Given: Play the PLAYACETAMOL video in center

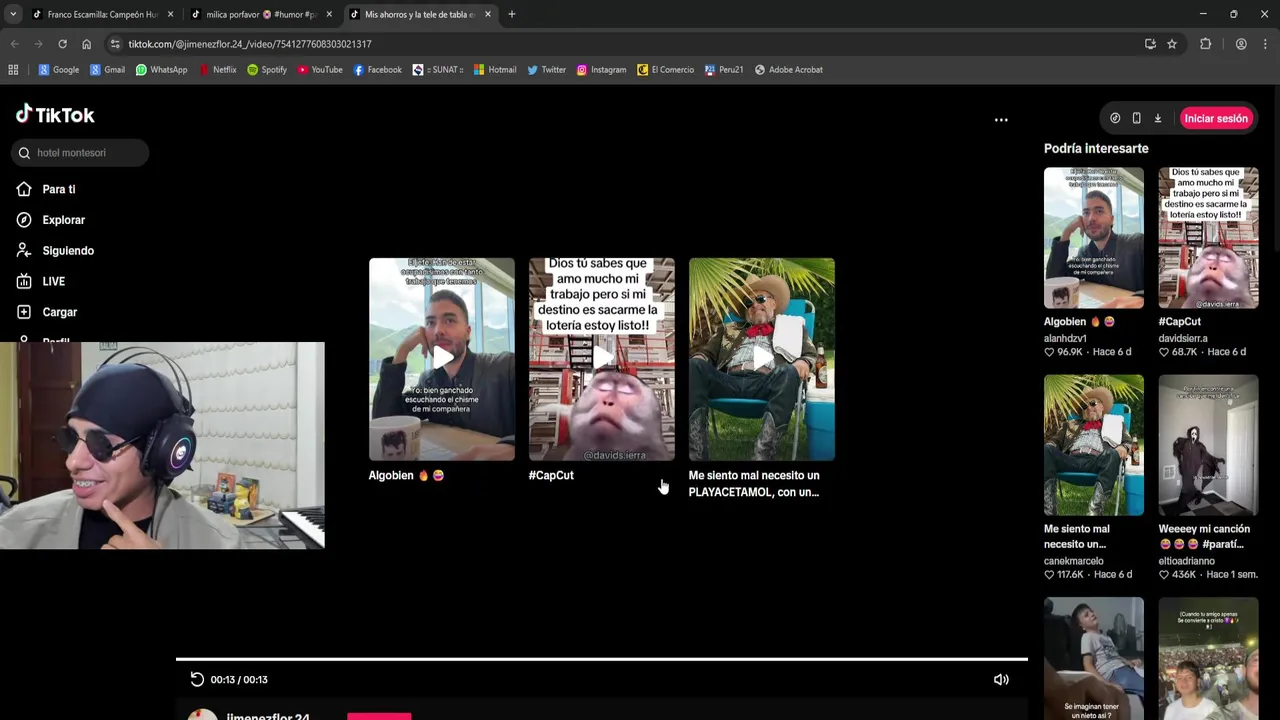Looking at the screenshot, I should tap(762, 359).
